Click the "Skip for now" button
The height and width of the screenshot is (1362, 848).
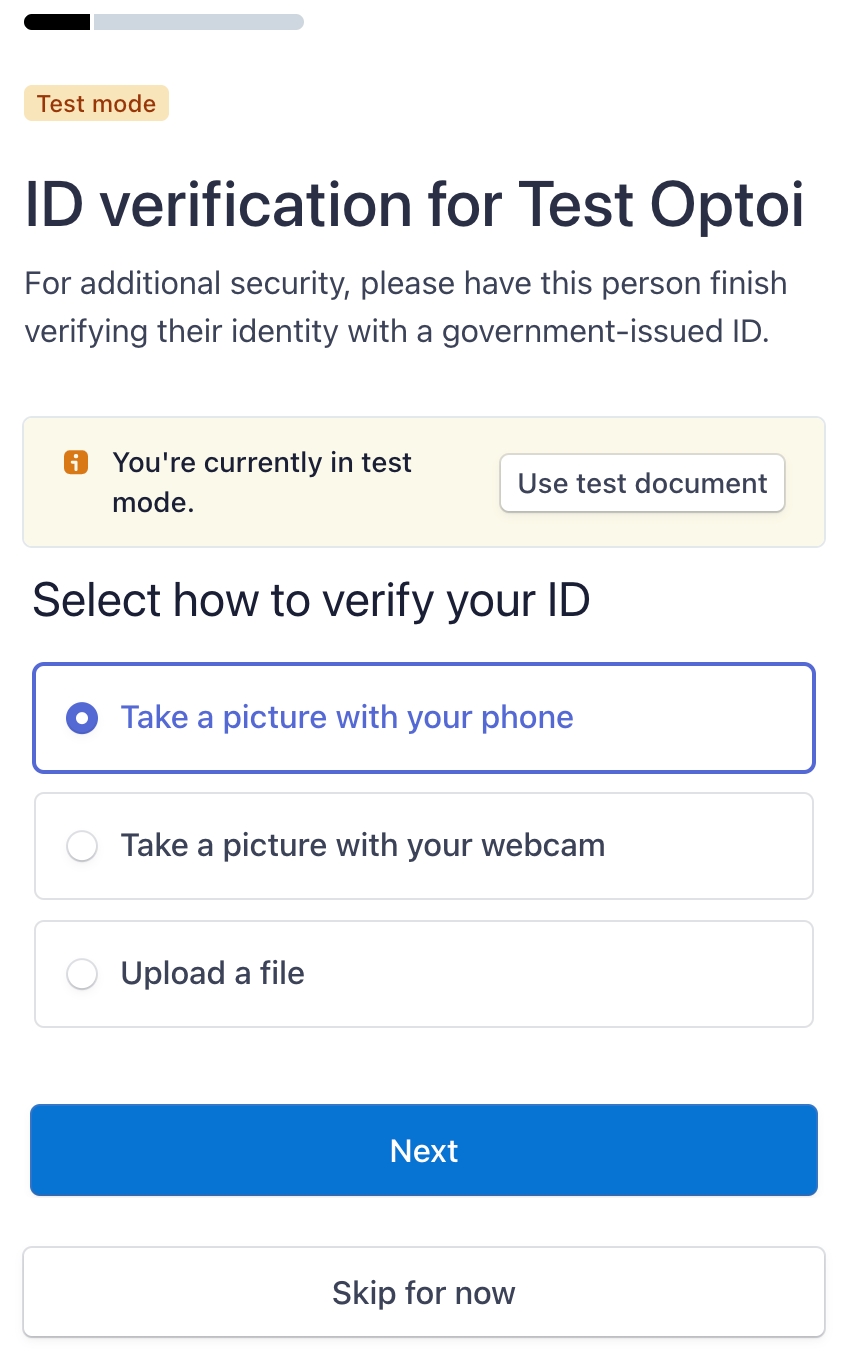click(x=424, y=1293)
